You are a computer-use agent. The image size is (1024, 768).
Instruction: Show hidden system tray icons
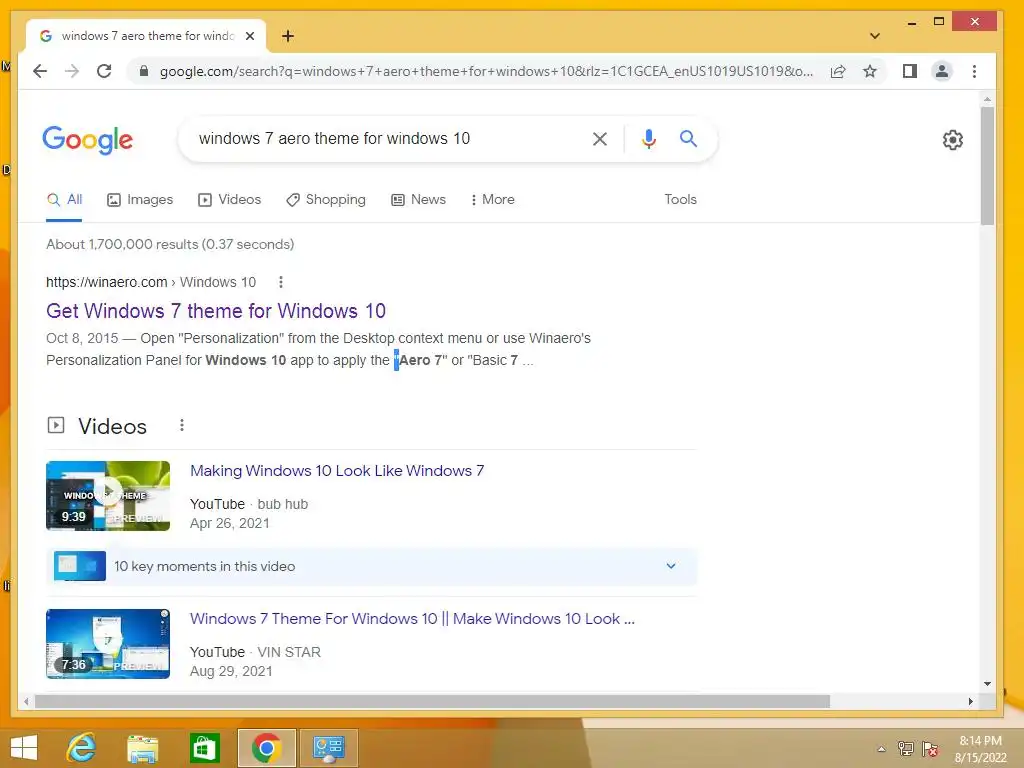coord(881,749)
